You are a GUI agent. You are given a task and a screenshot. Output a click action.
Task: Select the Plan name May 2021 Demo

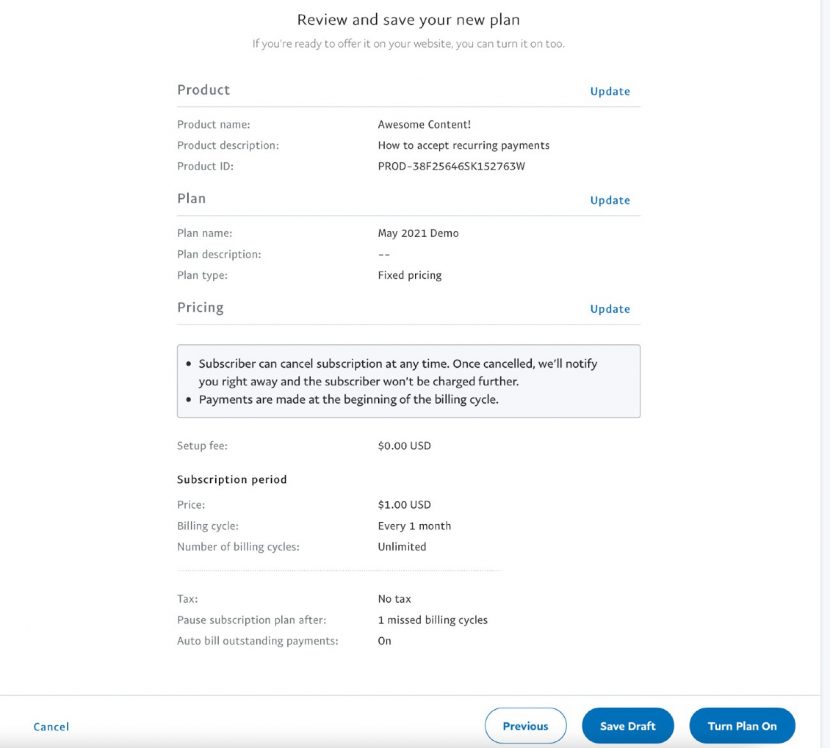[x=417, y=233]
